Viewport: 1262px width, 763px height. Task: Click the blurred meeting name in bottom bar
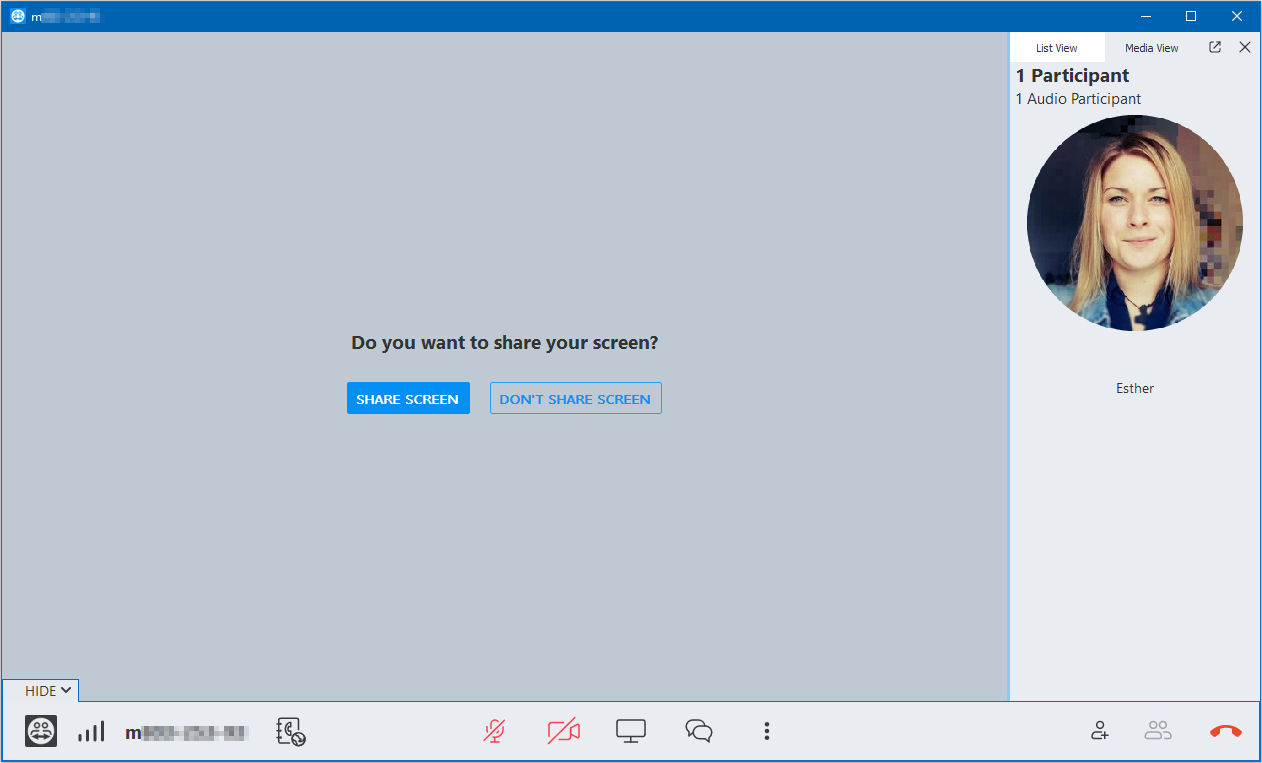point(186,732)
